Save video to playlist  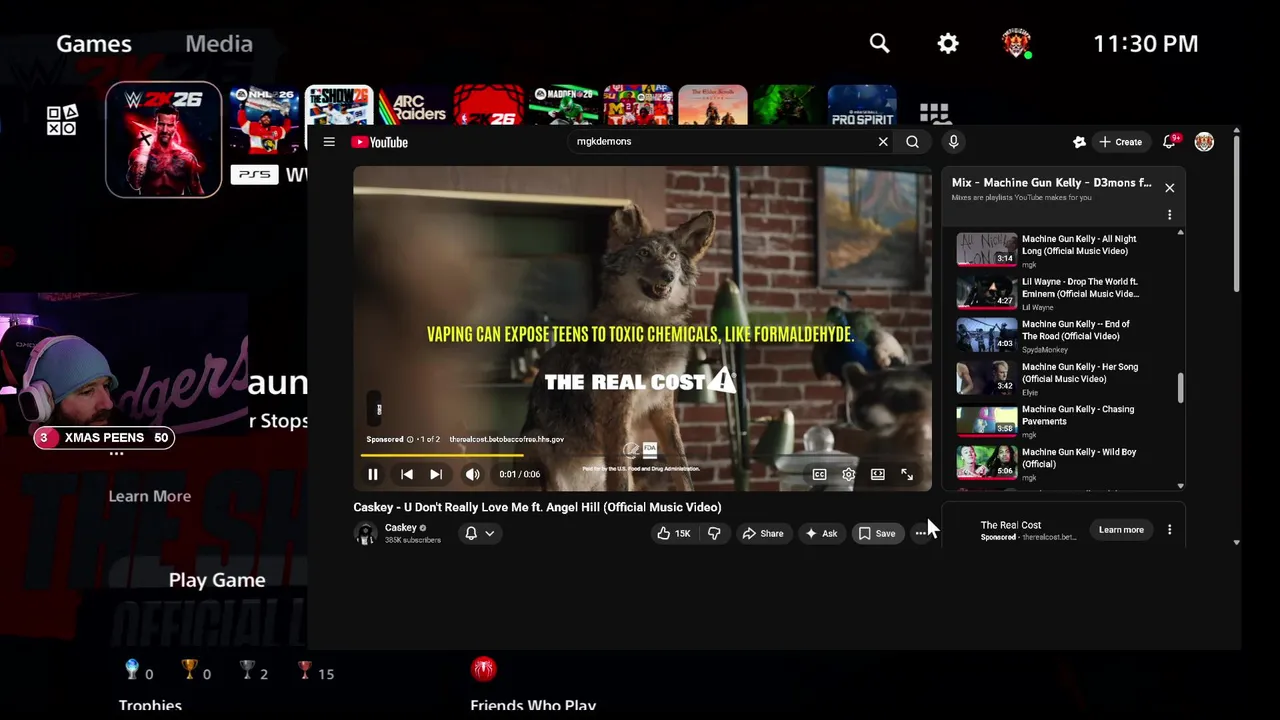(877, 534)
